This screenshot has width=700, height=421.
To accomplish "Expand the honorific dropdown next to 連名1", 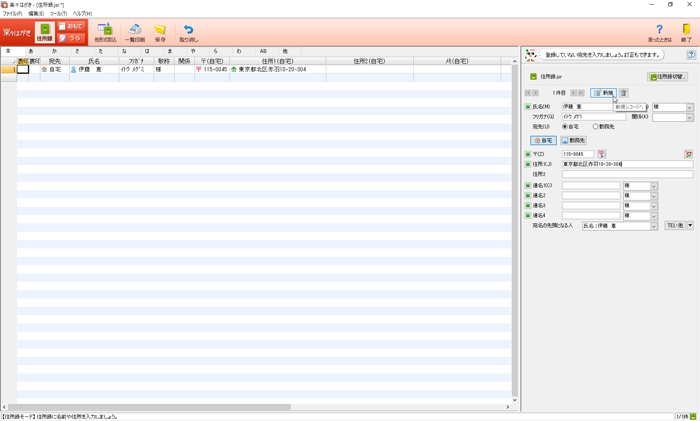I will point(654,186).
